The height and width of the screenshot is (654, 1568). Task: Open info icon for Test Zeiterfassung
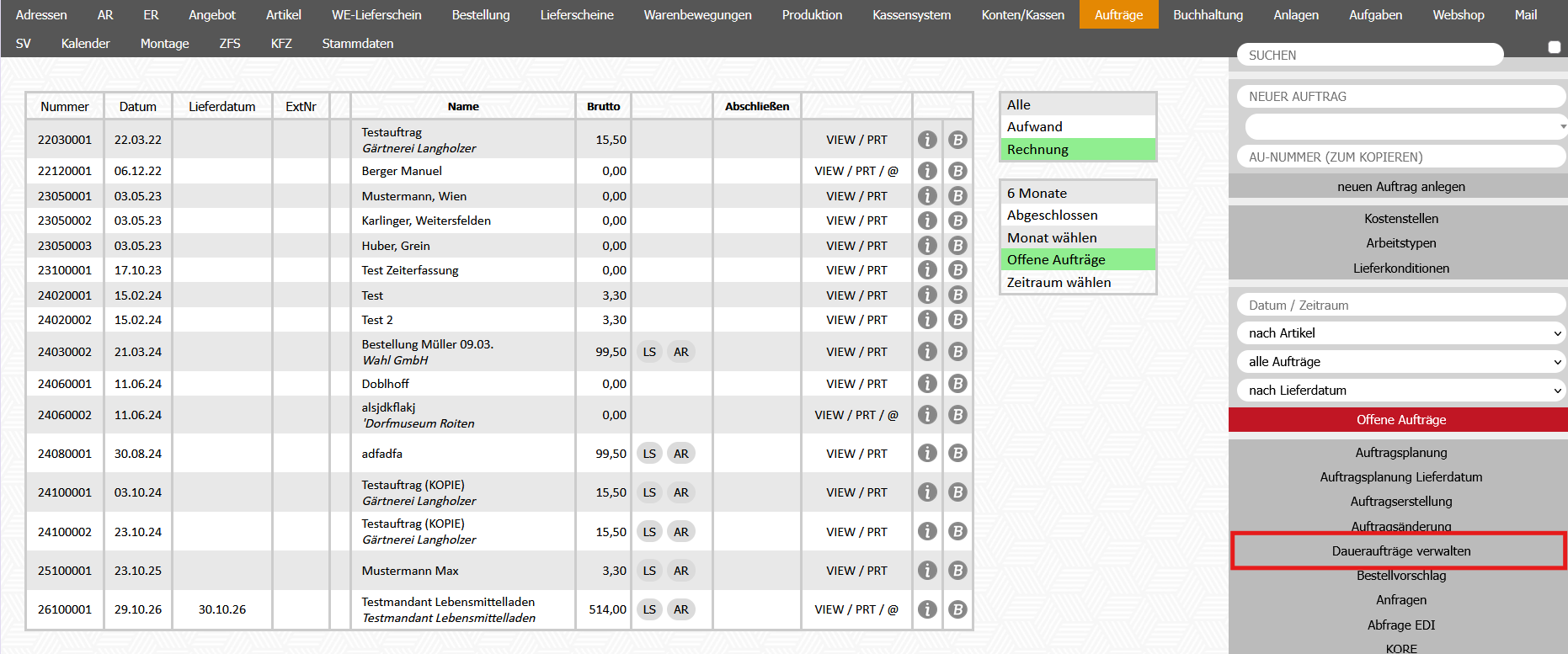[x=927, y=270]
